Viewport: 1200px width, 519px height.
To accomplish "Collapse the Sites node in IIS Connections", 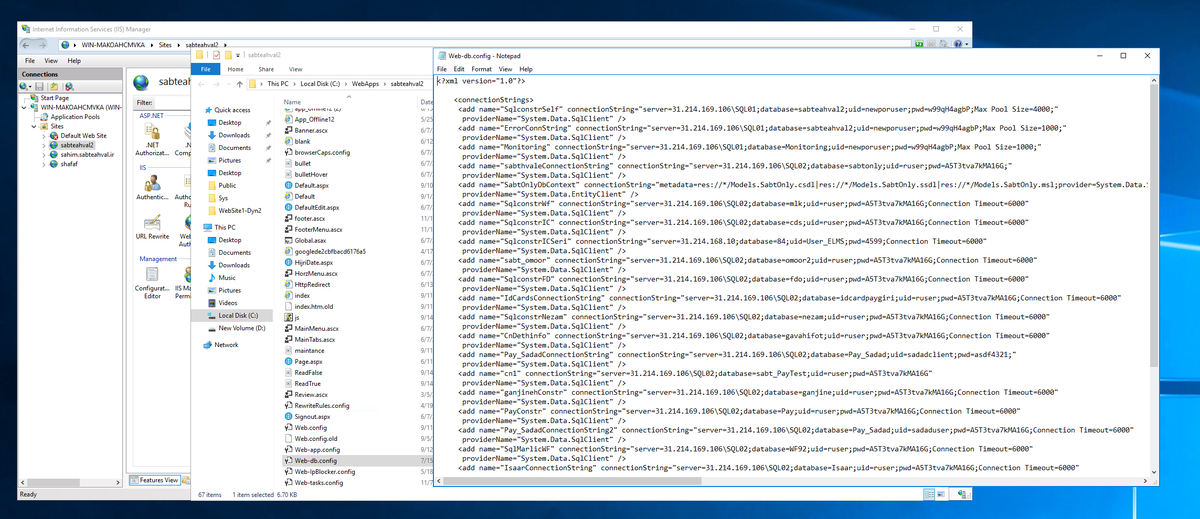I will pyautogui.click(x=33, y=126).
